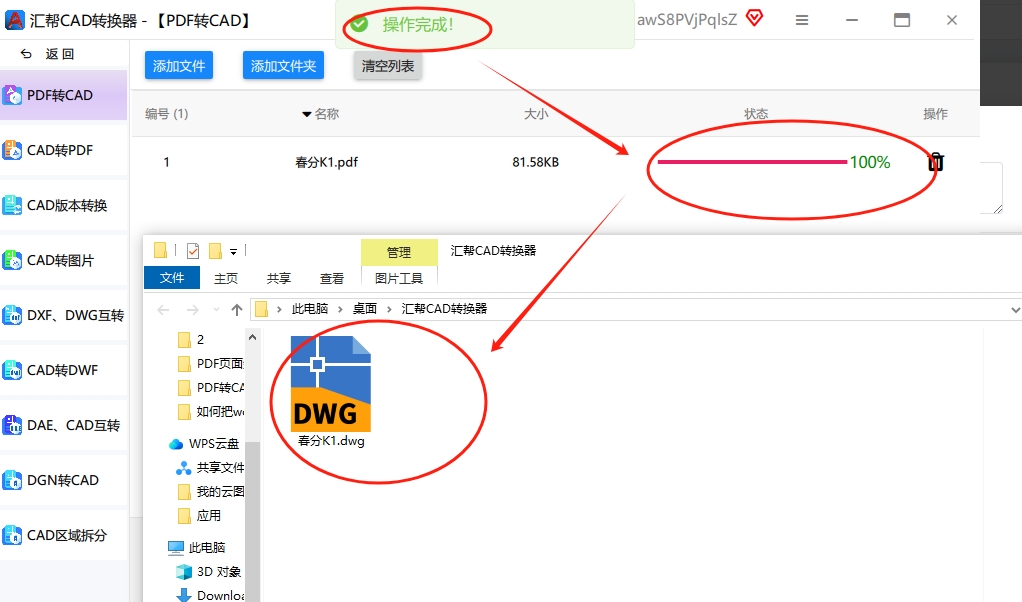Switch to the 共享 ribbon tab
The height and width of the screenshot is (602, 1022).
(x=279, y=278)
